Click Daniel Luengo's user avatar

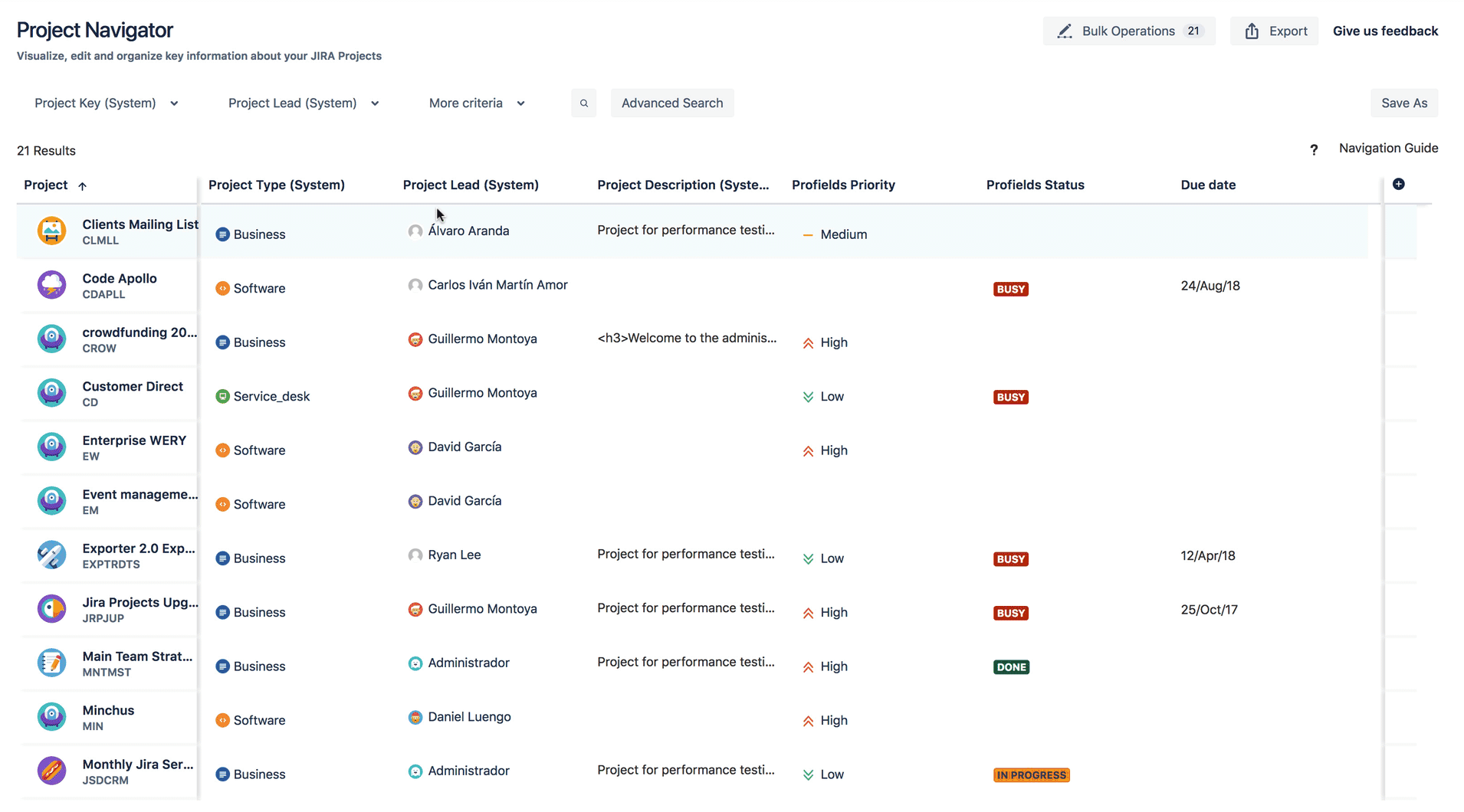coord(415,718)
